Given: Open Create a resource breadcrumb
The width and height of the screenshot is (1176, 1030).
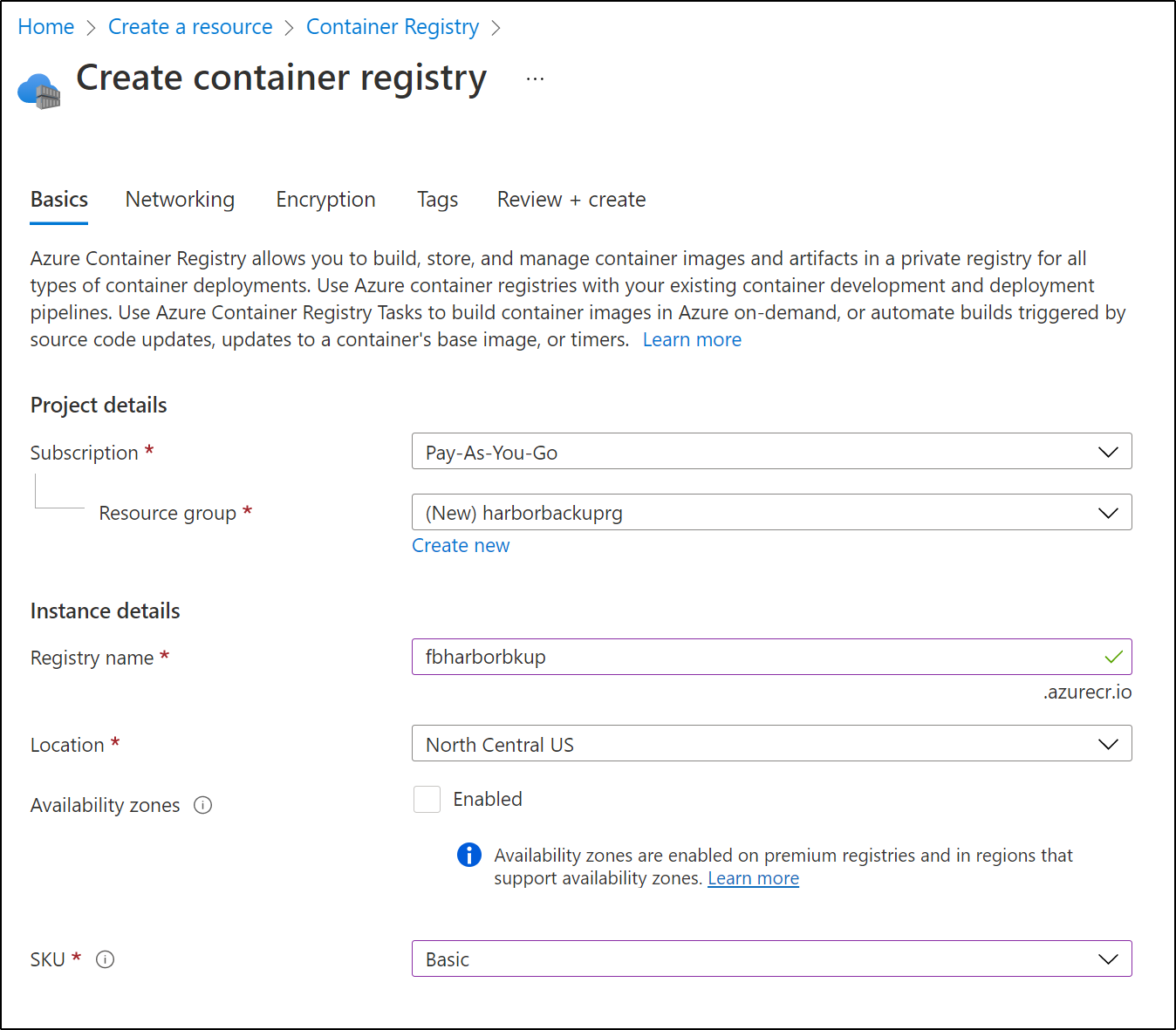Looking at the screenshot, I should point(190,27).
